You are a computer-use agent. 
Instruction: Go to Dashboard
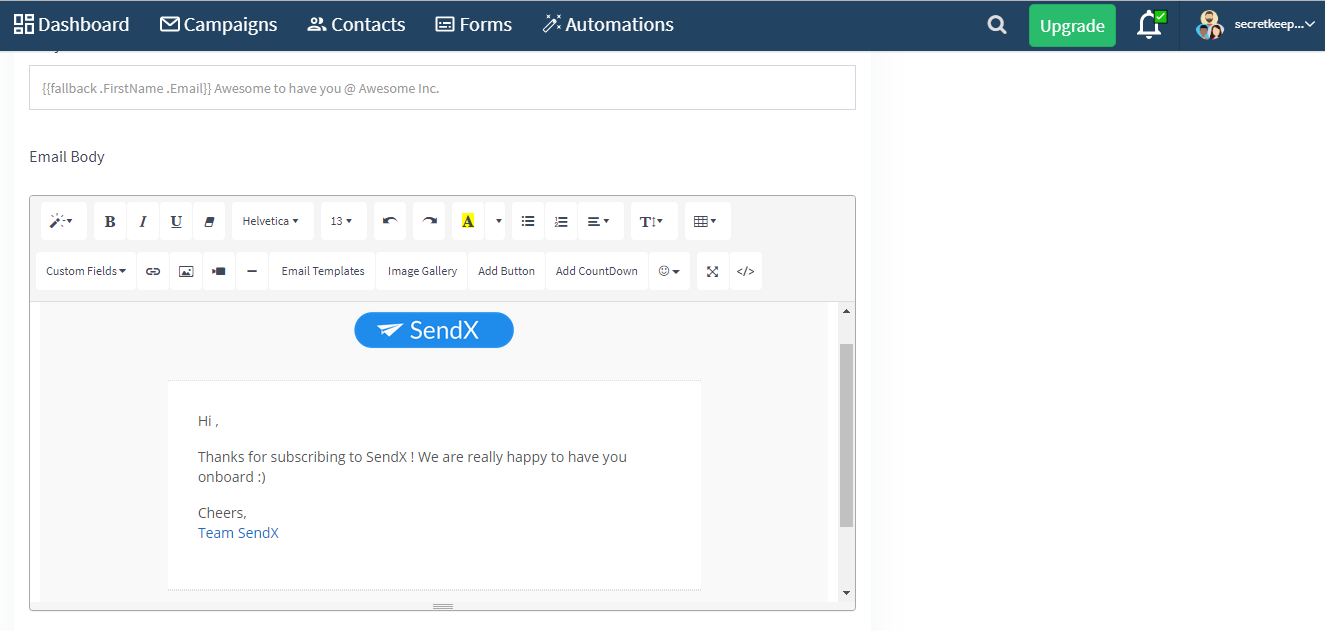click(x=71, y=25)
